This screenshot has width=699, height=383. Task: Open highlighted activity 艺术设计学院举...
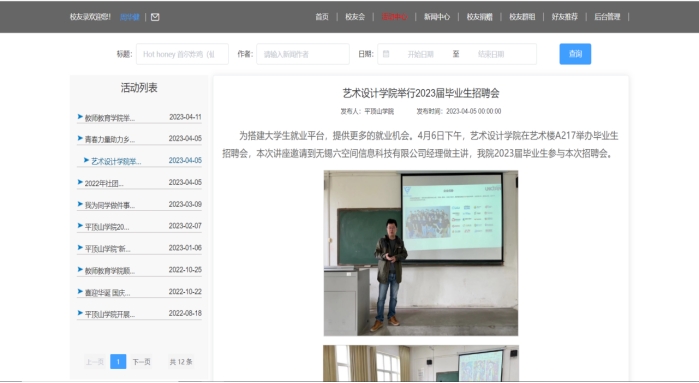tap(116, 161)
